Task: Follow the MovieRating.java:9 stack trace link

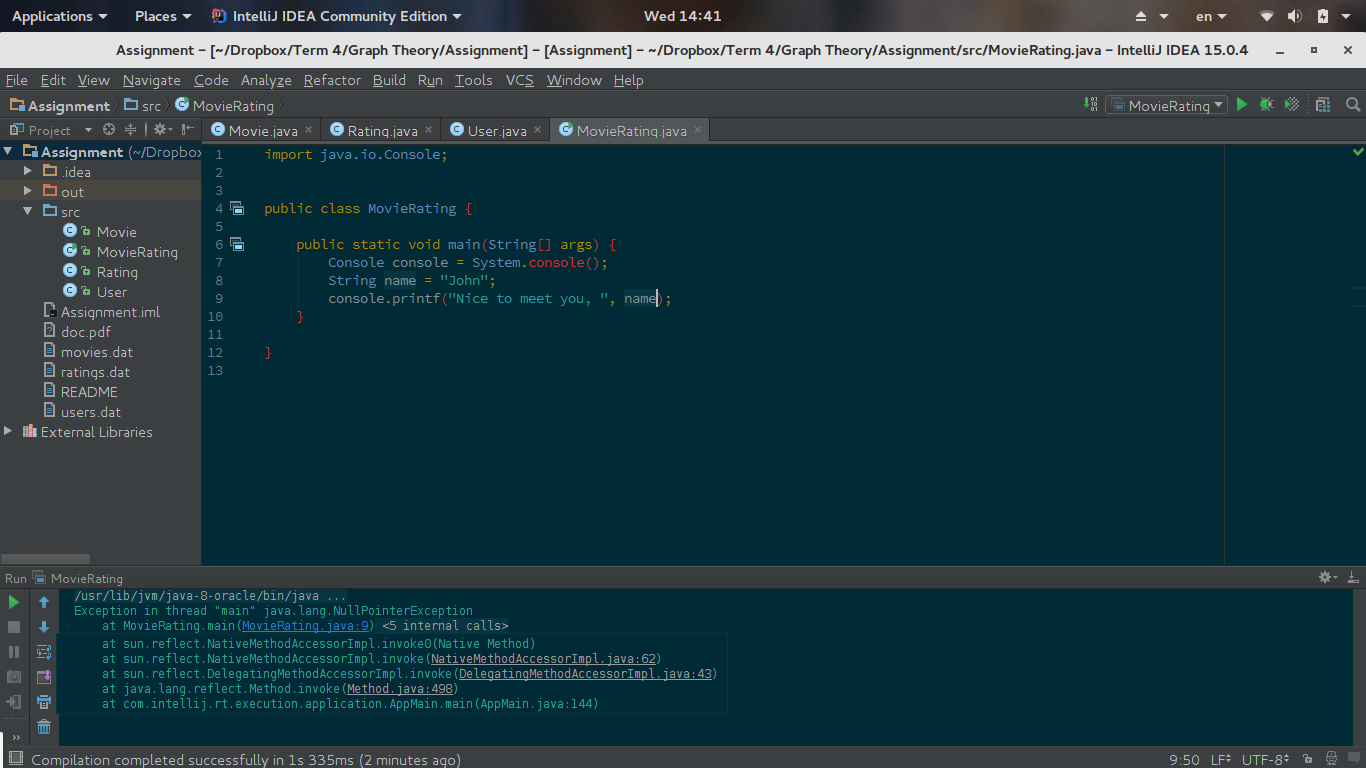Action: click(x=306, y=626)
